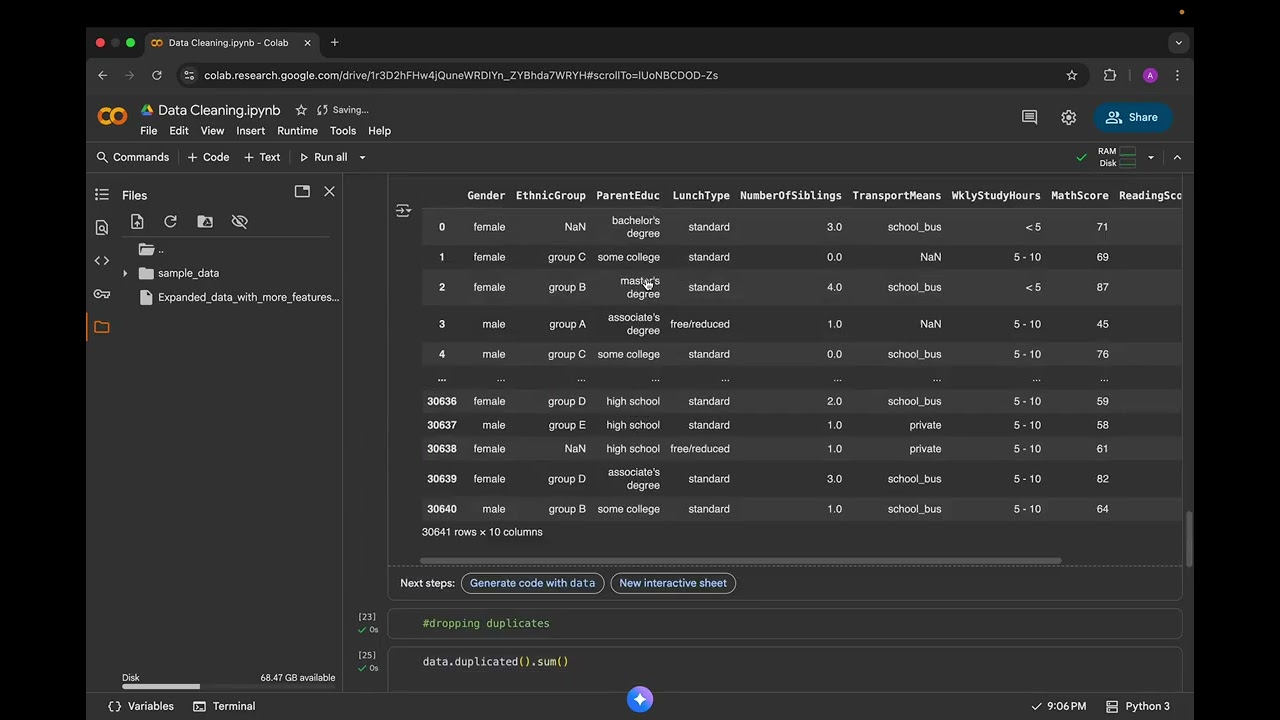
Task: Star the Data Cleaning notebook
Action: pyautogui.click(x=301, y=110)
